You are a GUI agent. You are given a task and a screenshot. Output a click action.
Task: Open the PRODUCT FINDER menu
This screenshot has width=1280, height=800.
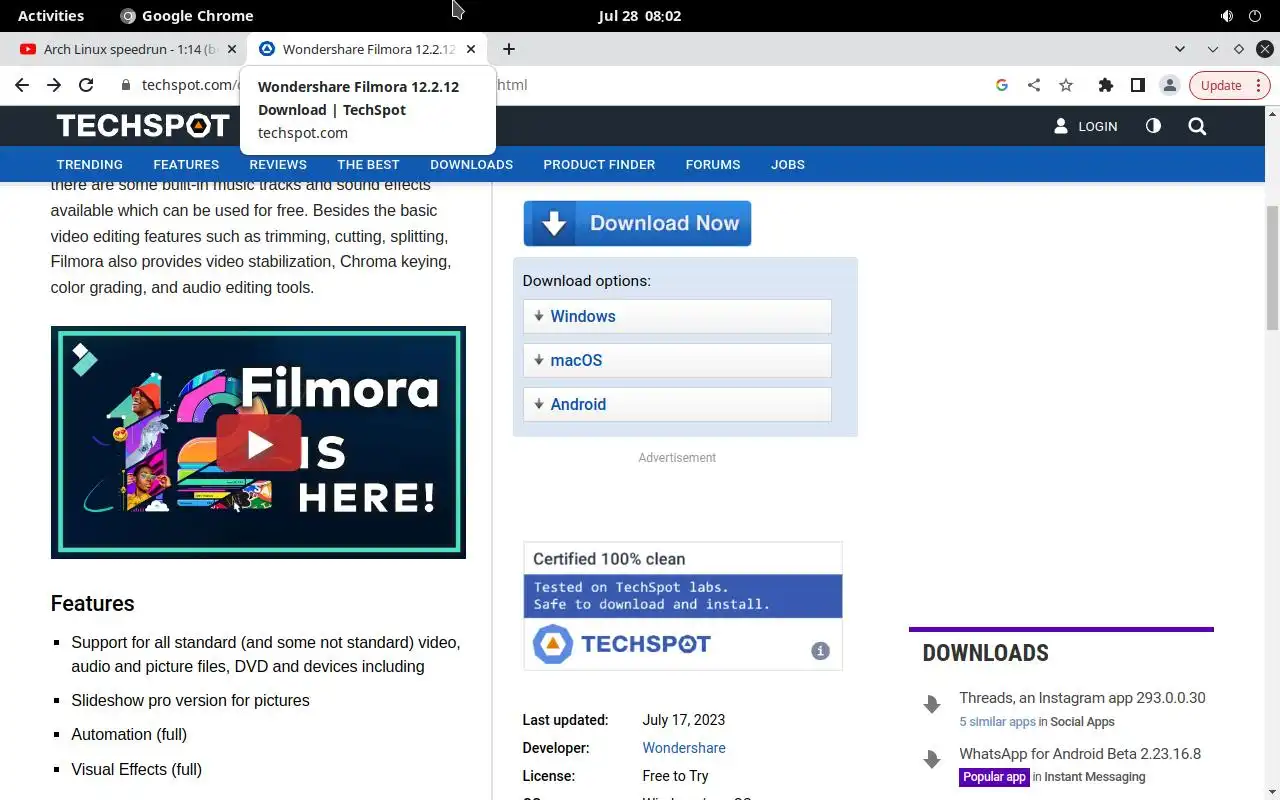599,164
